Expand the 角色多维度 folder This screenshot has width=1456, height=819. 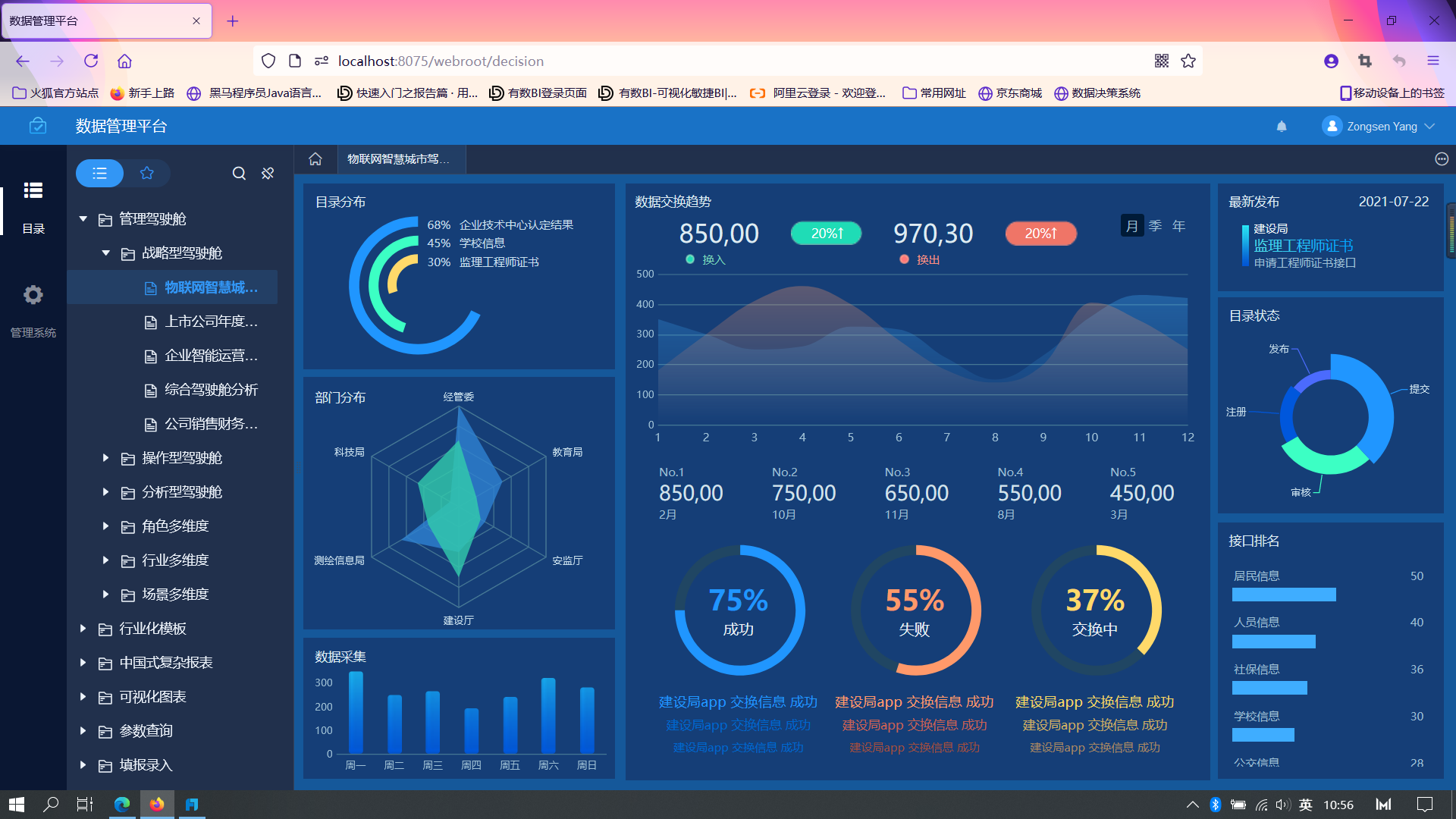point(106,526)
